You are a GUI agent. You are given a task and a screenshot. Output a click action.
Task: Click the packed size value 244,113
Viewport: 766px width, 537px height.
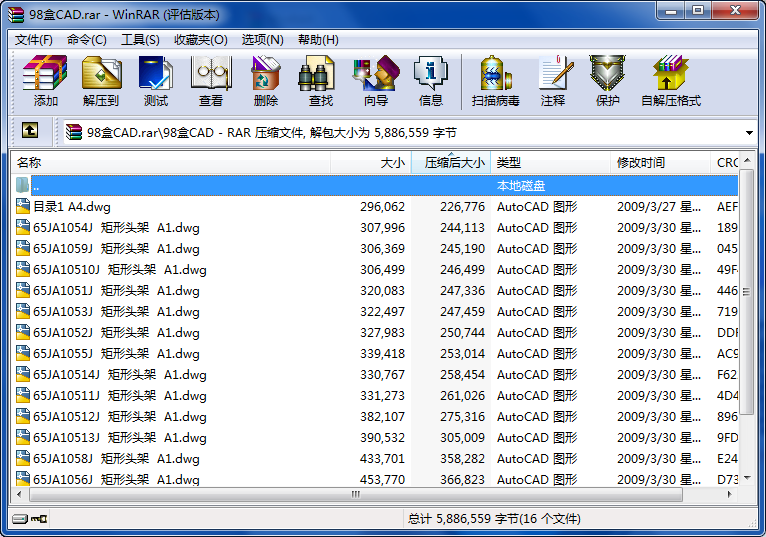(462, 228)
